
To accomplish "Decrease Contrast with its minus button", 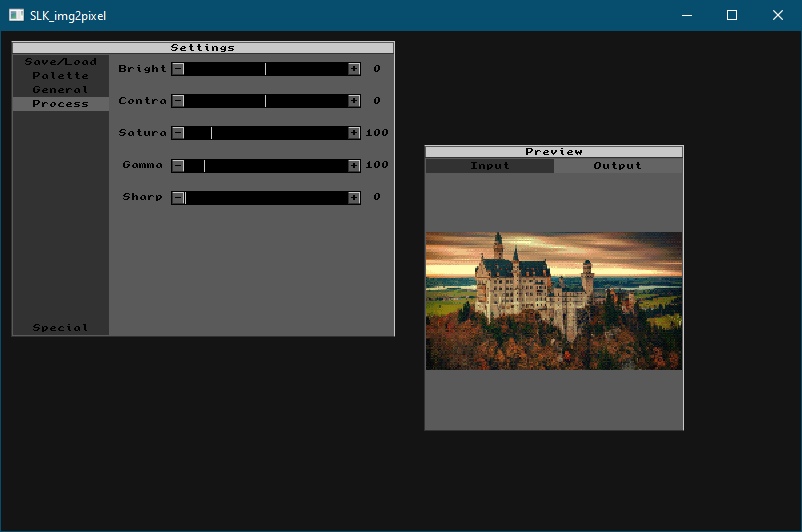I will [178, 101].
